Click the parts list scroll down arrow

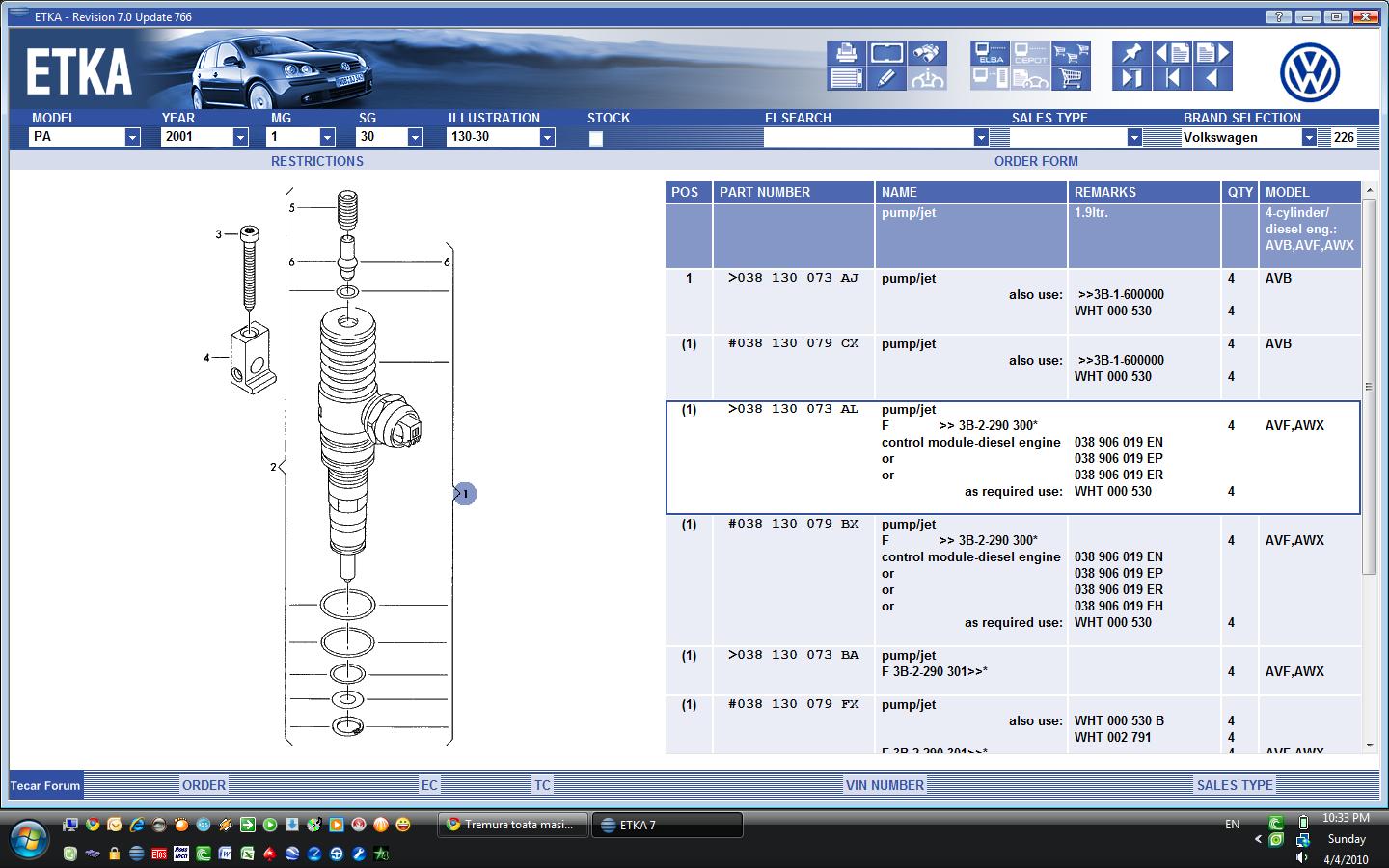[x=1370, y=745]
